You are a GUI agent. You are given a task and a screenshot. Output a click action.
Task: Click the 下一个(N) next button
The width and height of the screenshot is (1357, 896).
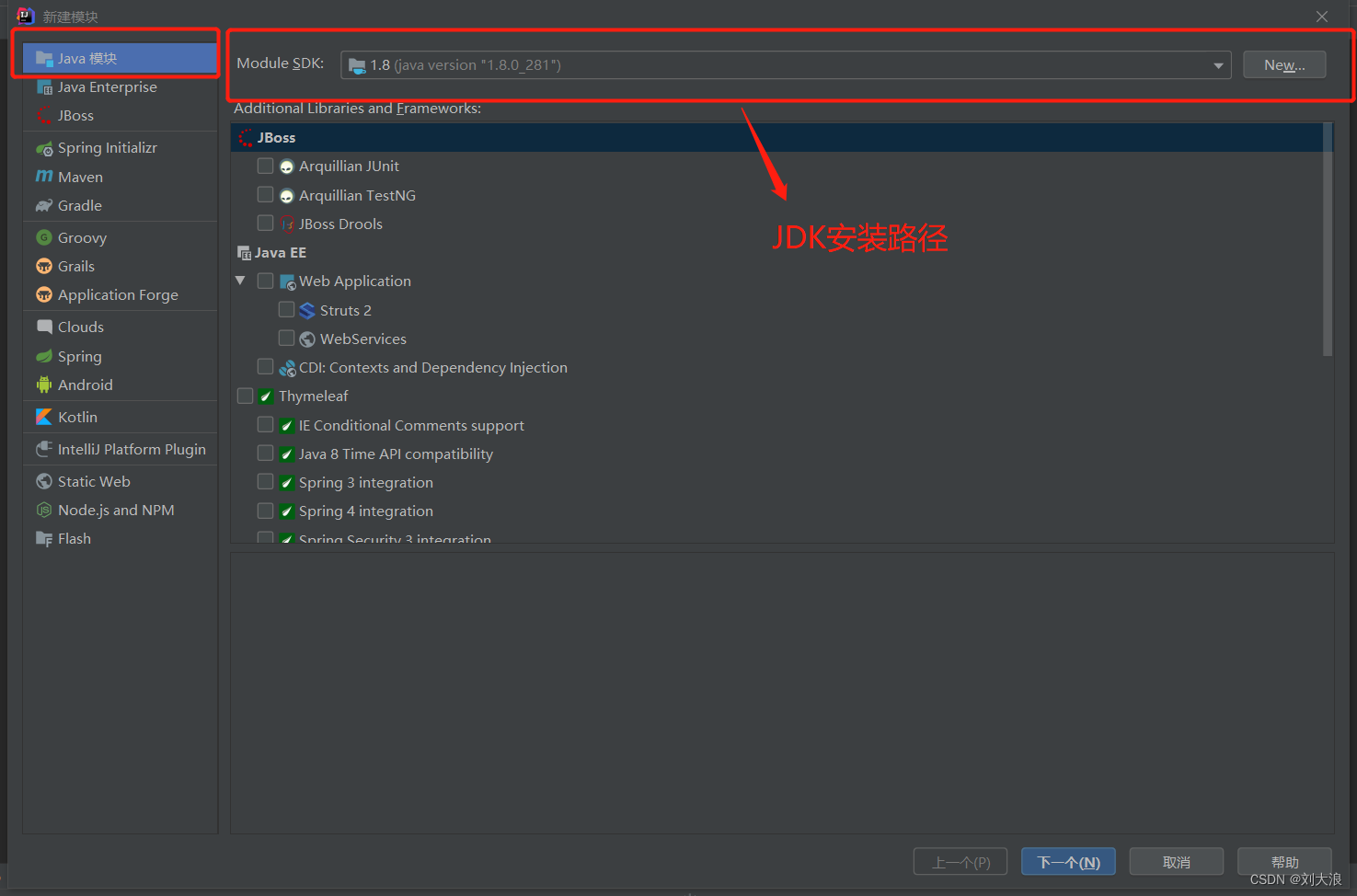point(1068,862)
